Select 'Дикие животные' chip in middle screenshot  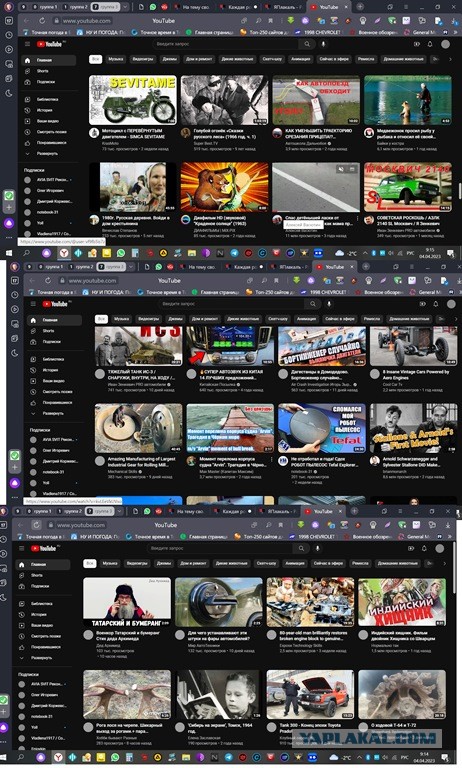[243, 319]
